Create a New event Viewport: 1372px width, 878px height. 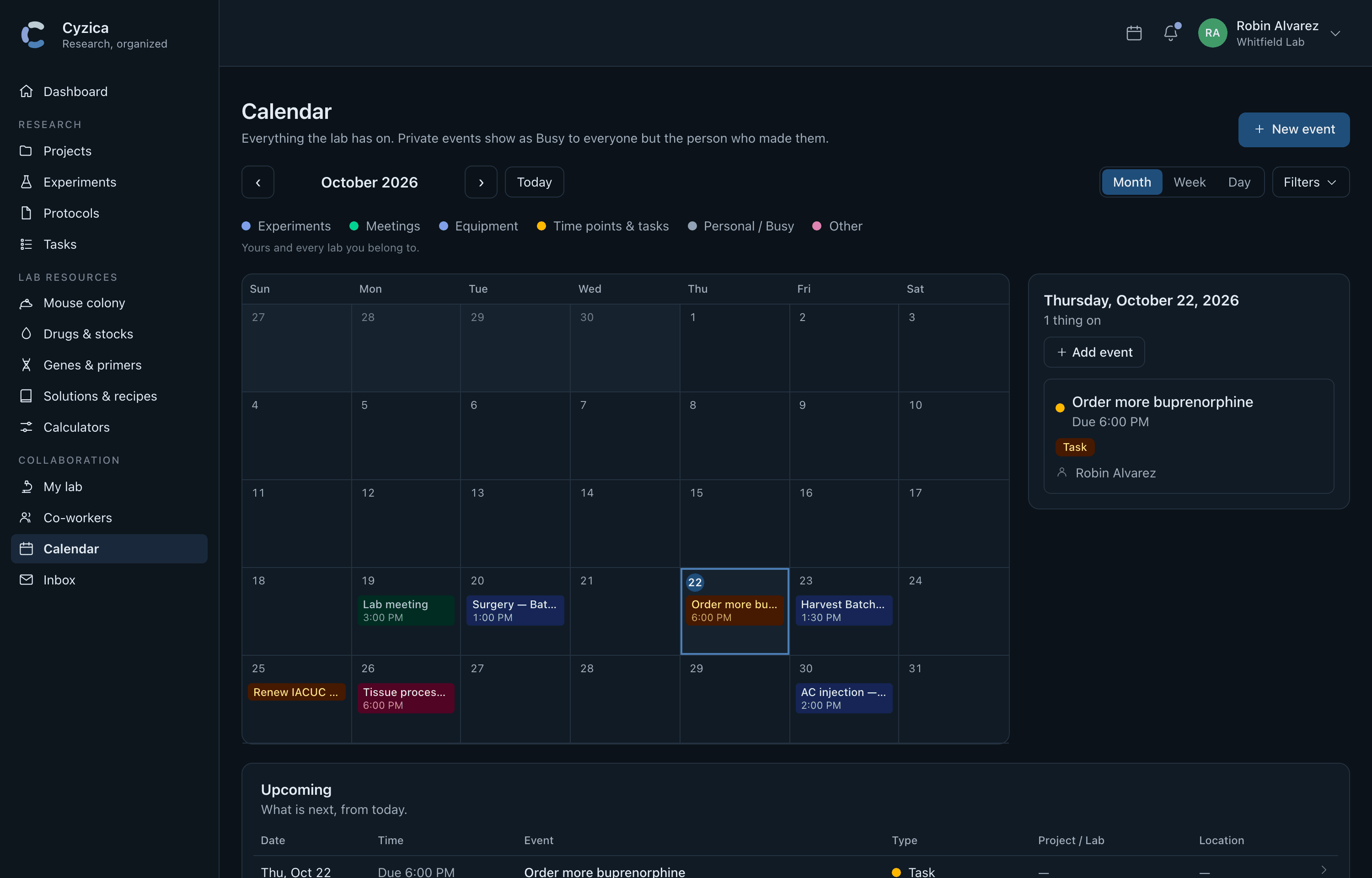1294,129
